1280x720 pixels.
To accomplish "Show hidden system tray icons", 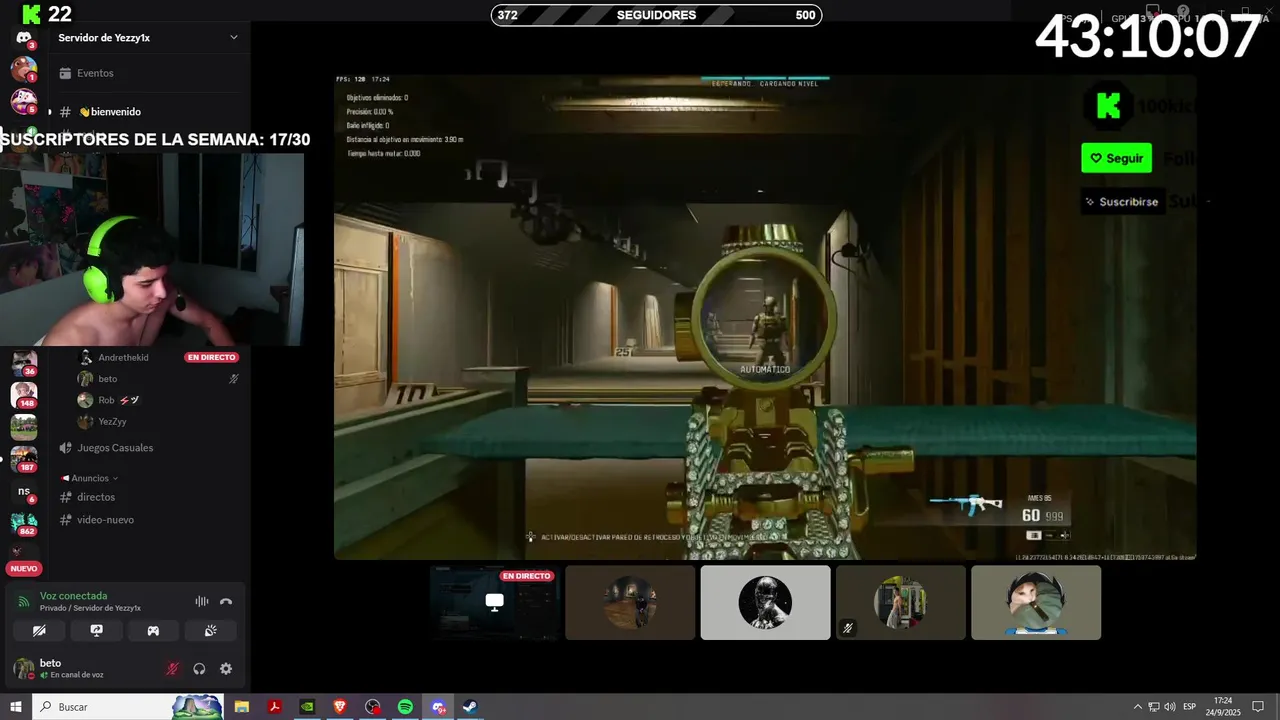I will [x=1137, y=707].
